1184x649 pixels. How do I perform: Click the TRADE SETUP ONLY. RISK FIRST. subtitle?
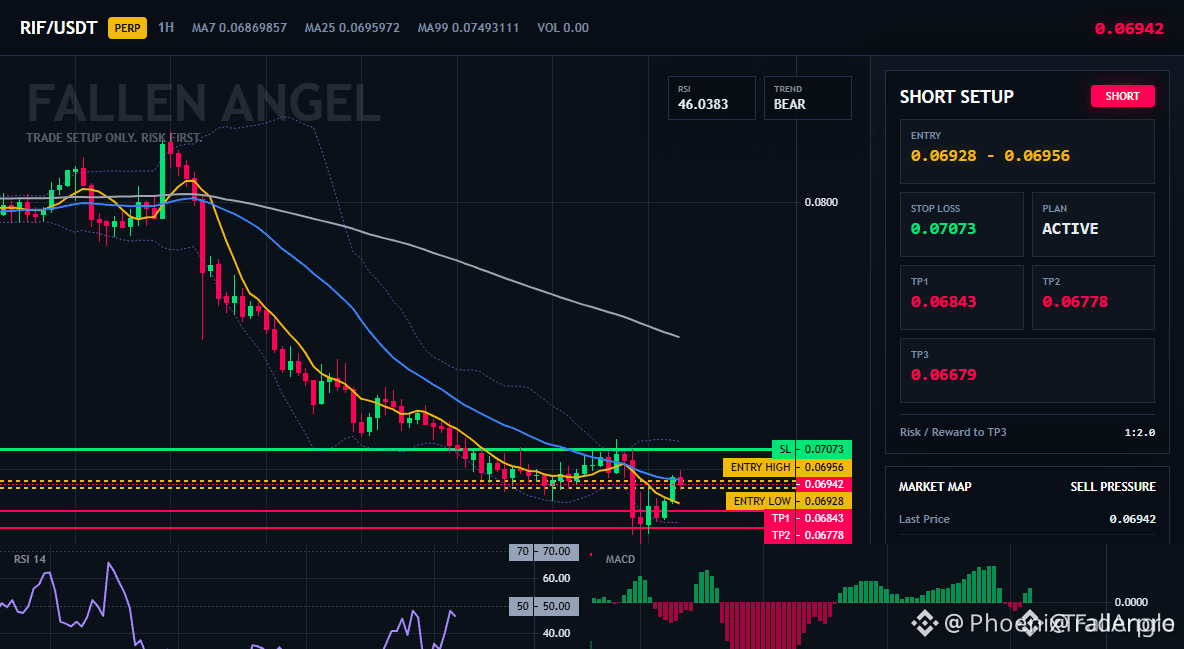coord(114,138)
